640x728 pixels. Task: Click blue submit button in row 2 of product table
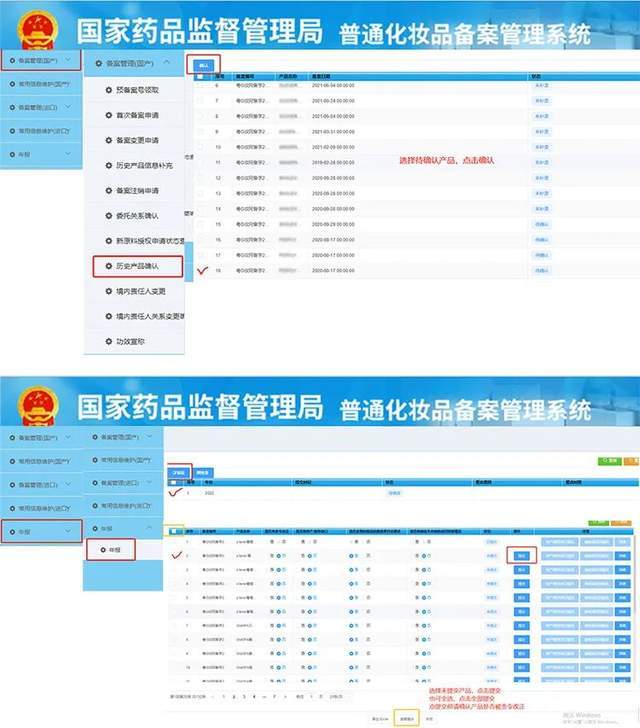521,556
